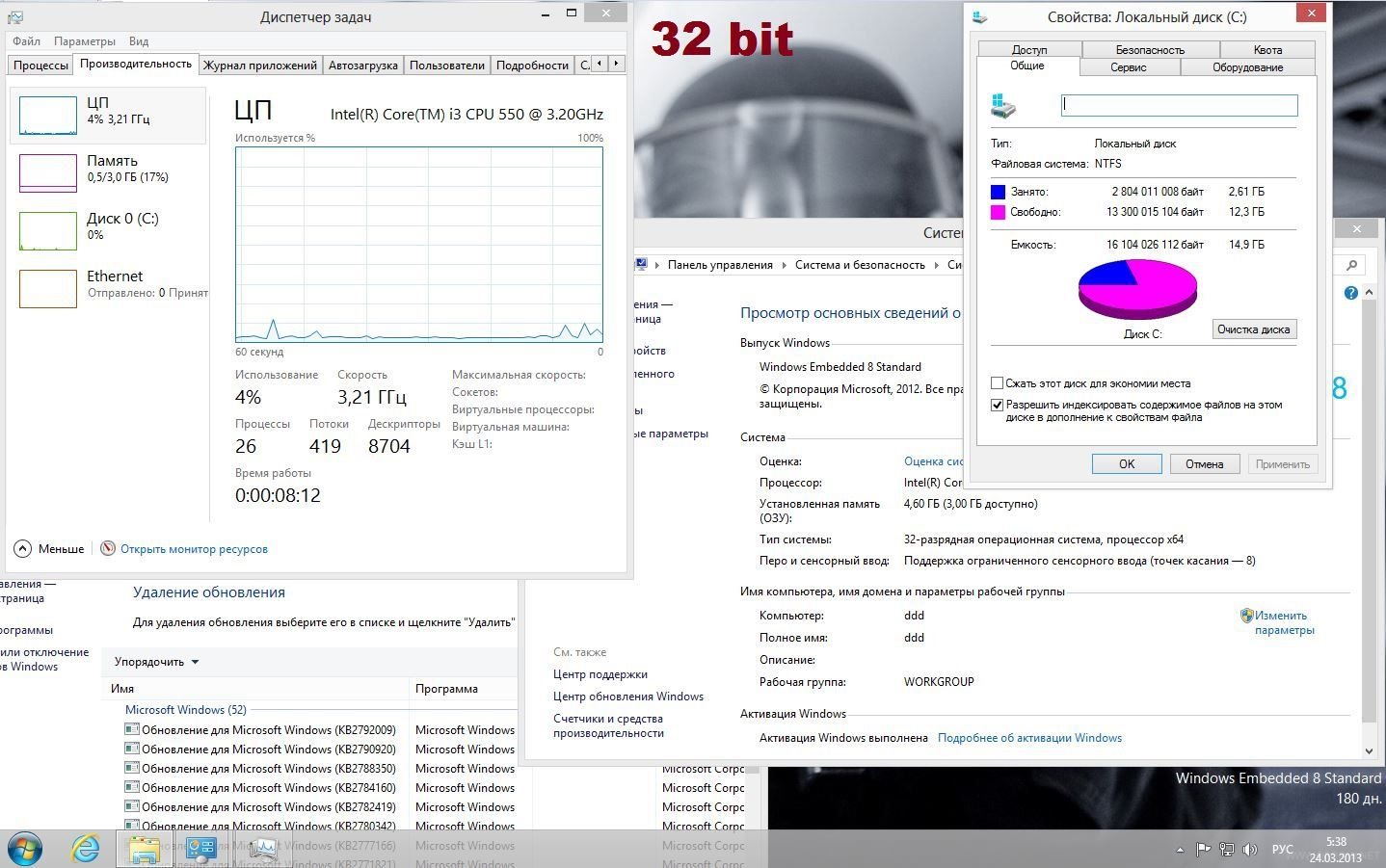The image size is (1386, 868).
Task: Switch to Task Manager taskbar icon
Action: (x=262, y=849)
